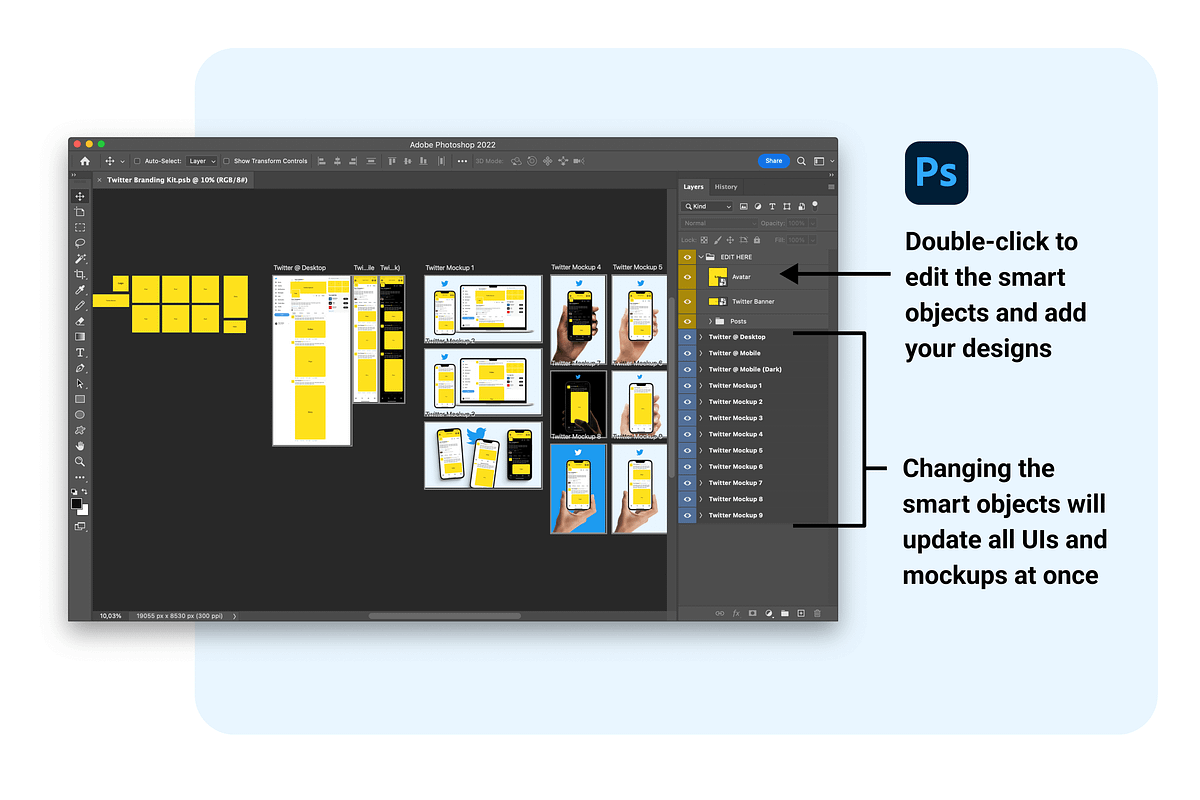Viewport: 1200px width, 800px height.
Task: Filter layers by type (T) icon
Action: pos(773,206)
